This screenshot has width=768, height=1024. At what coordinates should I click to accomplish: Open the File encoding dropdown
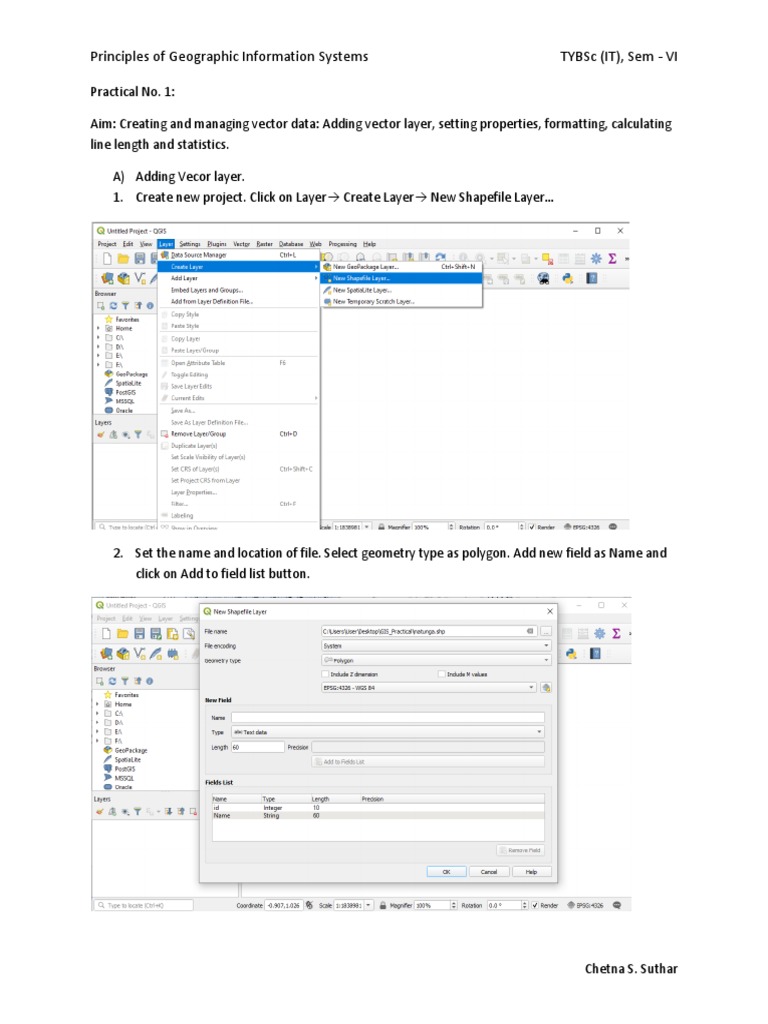point(435,646)
